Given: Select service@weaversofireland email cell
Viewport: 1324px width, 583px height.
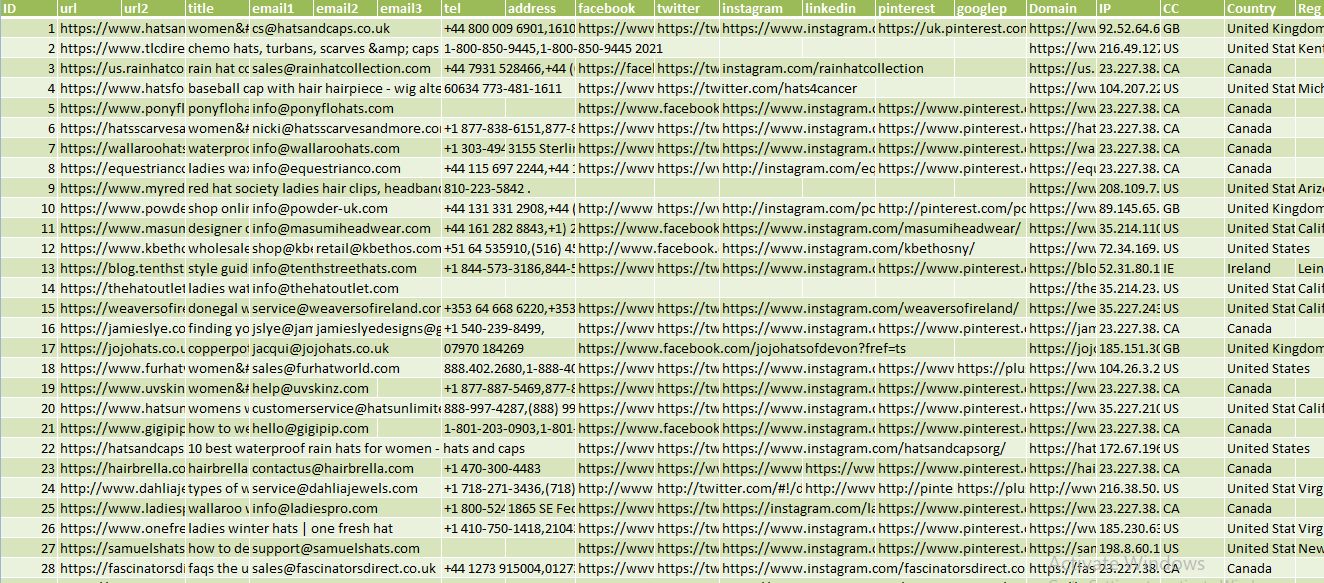Looking at the screenshot, I should (x=346, y=308).
